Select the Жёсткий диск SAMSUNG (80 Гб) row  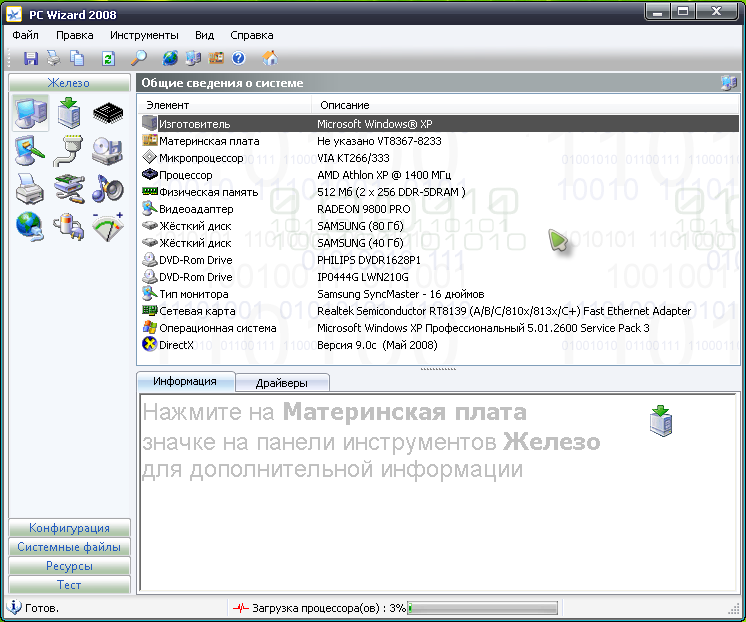click(440, 226)
